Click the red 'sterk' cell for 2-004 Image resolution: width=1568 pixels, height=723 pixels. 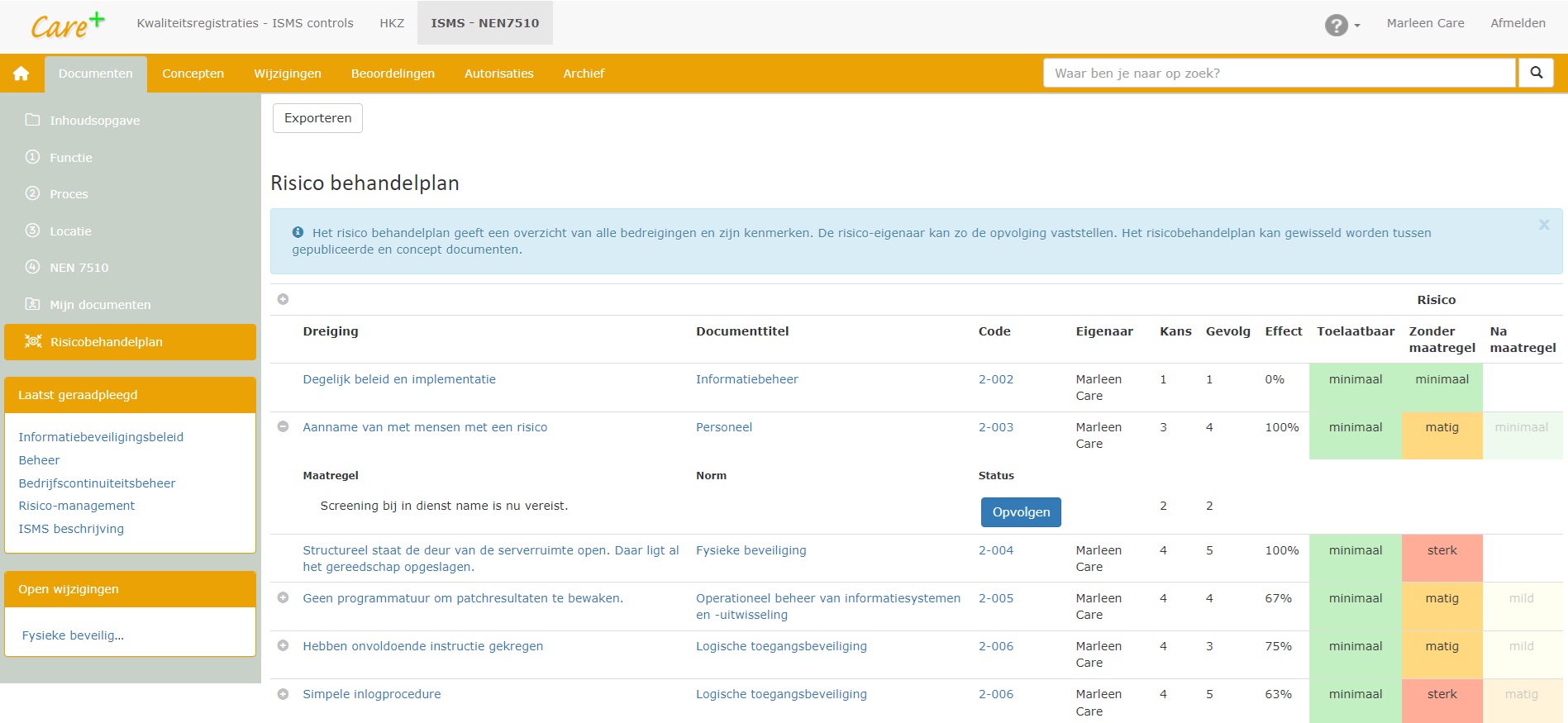[1442, 559]
